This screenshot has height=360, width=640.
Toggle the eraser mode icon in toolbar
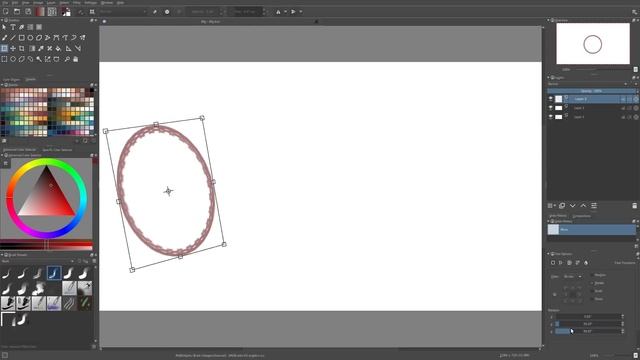pyautogui.click(x=155, y=12)
